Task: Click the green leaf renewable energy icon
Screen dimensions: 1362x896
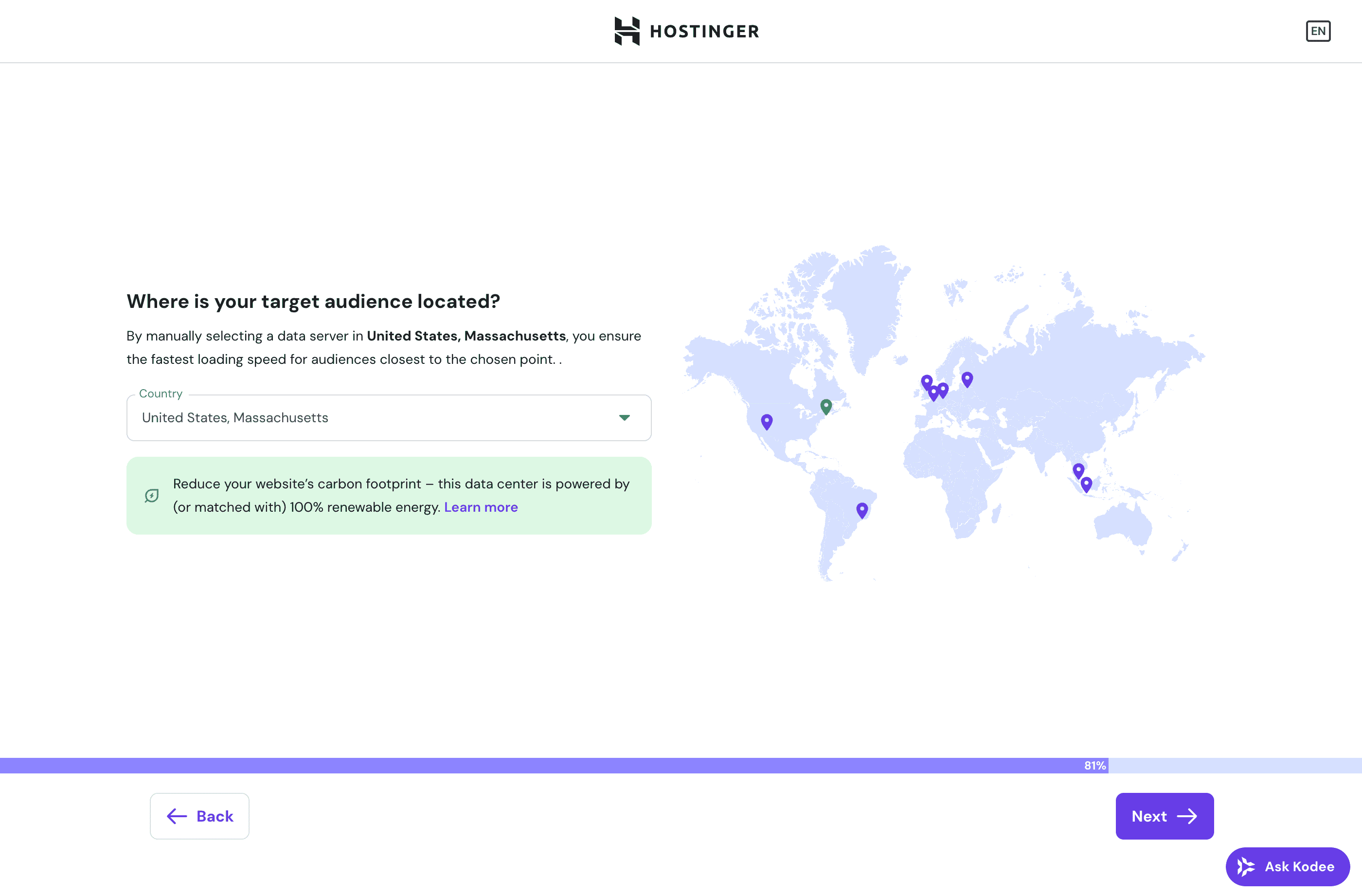Action: (152, 496)
